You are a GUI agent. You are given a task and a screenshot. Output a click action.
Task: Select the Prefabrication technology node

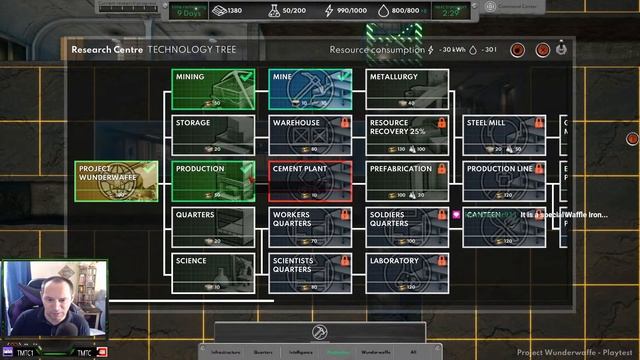click(407, 181)
